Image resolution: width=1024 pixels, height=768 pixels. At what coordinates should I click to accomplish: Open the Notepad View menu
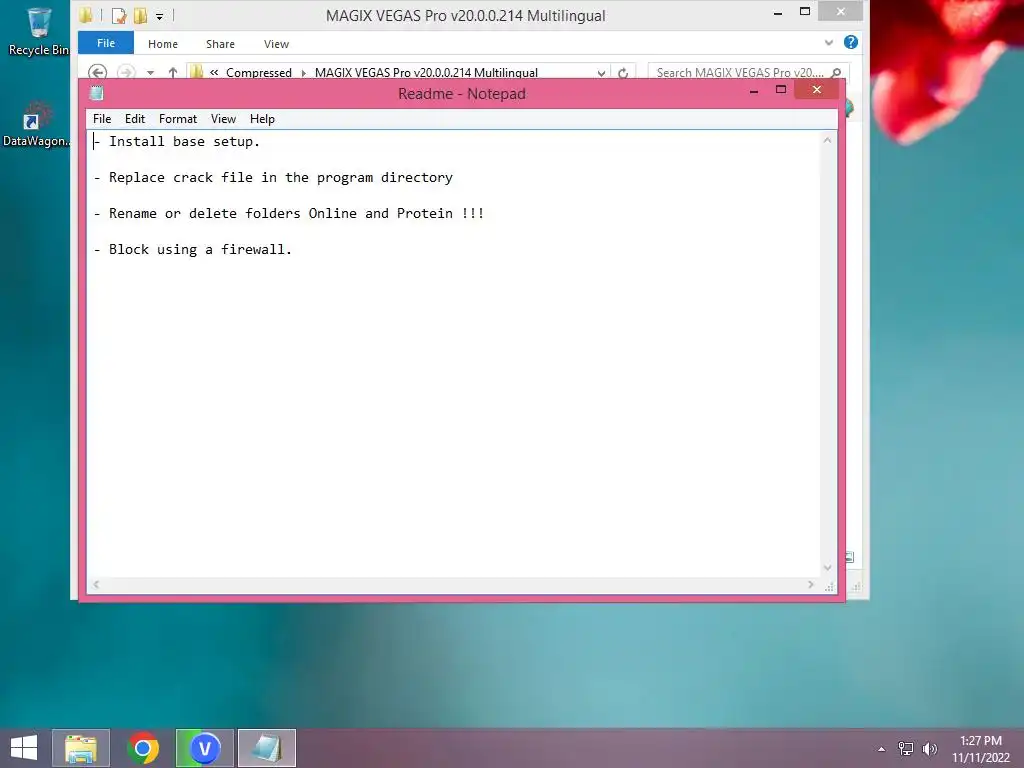[x=223, y=119]
